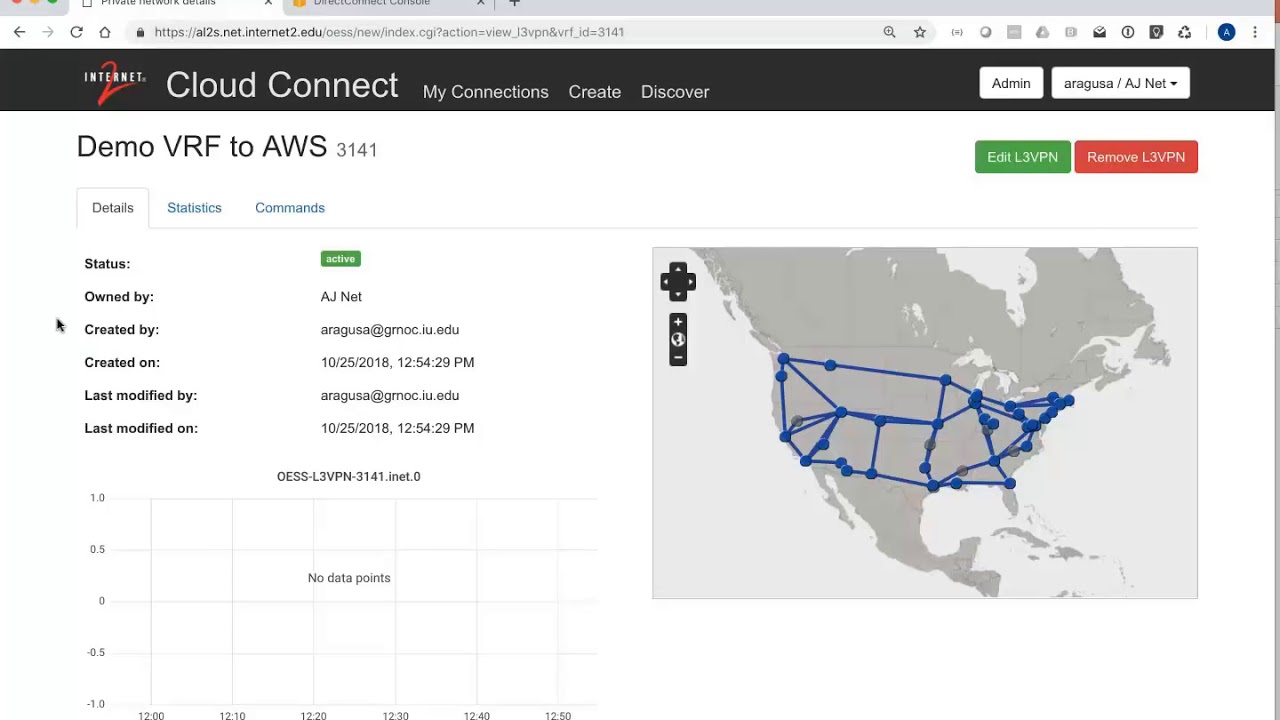Click the Admin button
The image size is (1280, 720).
pos(1011,83)
